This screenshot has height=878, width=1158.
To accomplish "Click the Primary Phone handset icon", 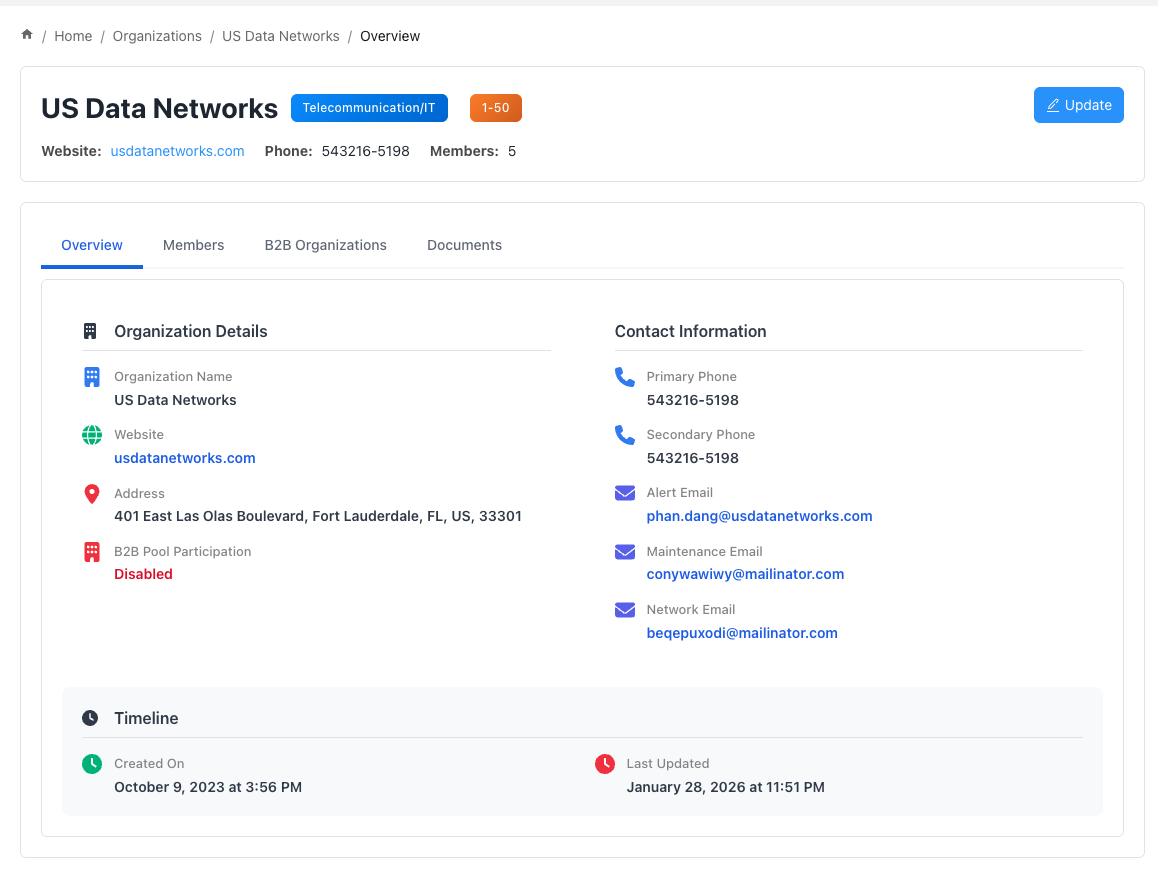I will pyautogui.click(x=625, y=377).
